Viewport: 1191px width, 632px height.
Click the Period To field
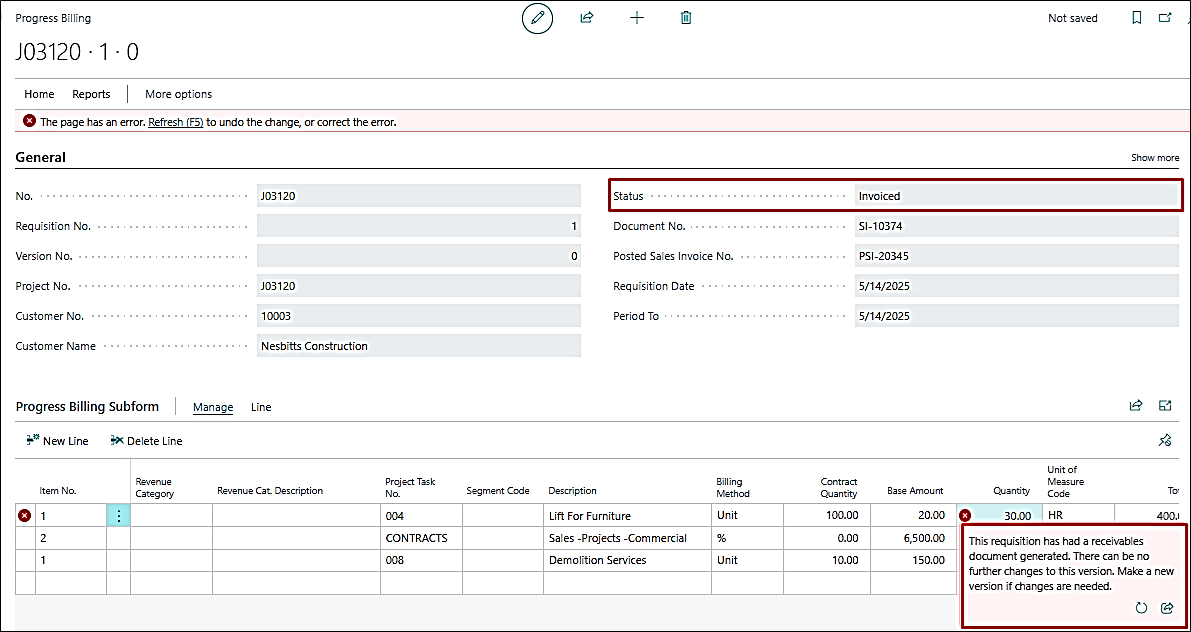click(1017, 316)
